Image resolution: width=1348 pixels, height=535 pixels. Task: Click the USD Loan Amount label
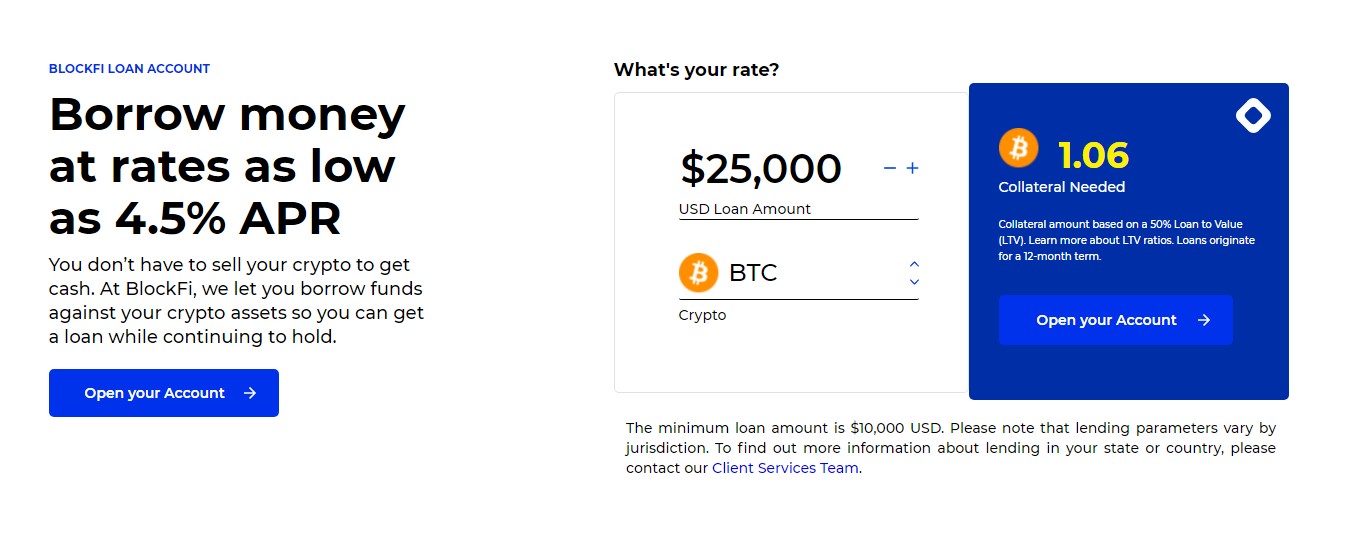pos(745,209)
